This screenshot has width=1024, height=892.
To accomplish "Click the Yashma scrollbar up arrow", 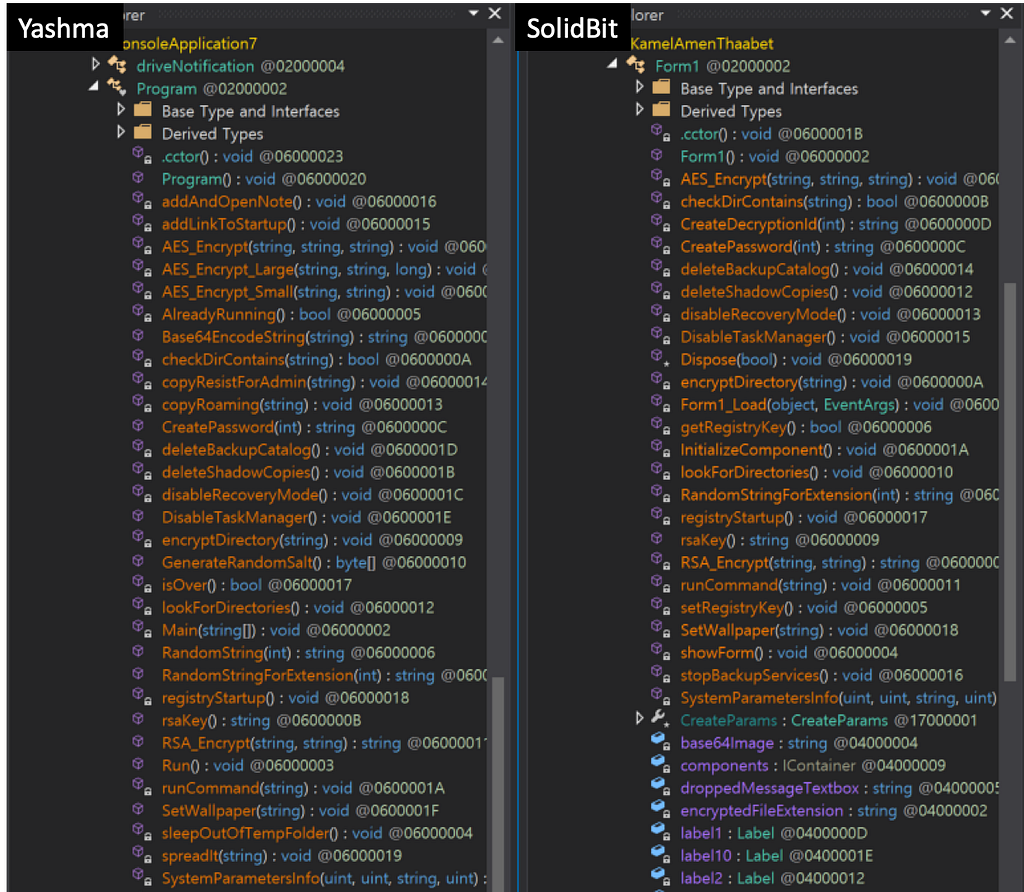I will (x=498, y=40).
